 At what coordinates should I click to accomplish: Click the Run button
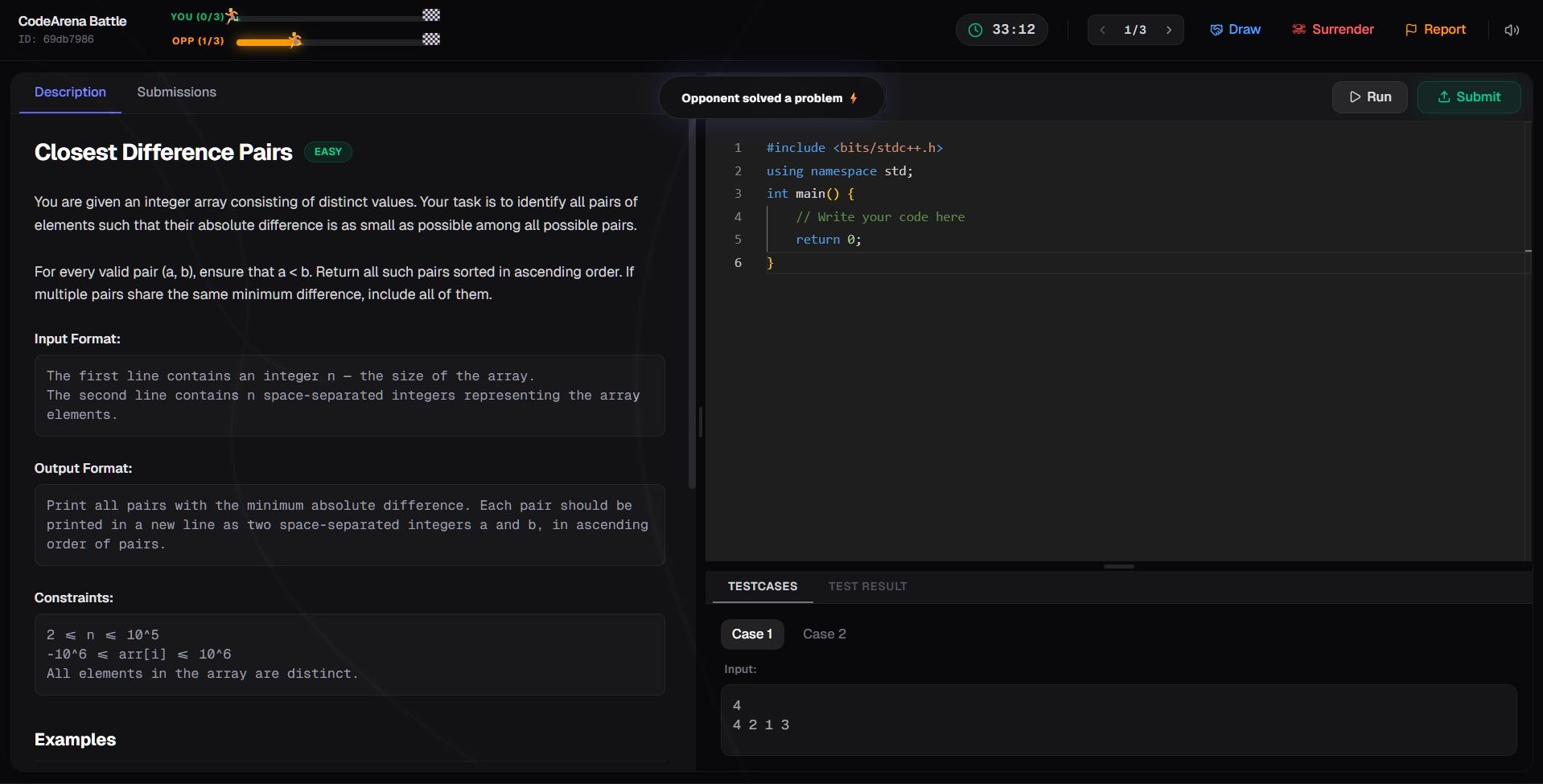click(x=1370, y=96)
